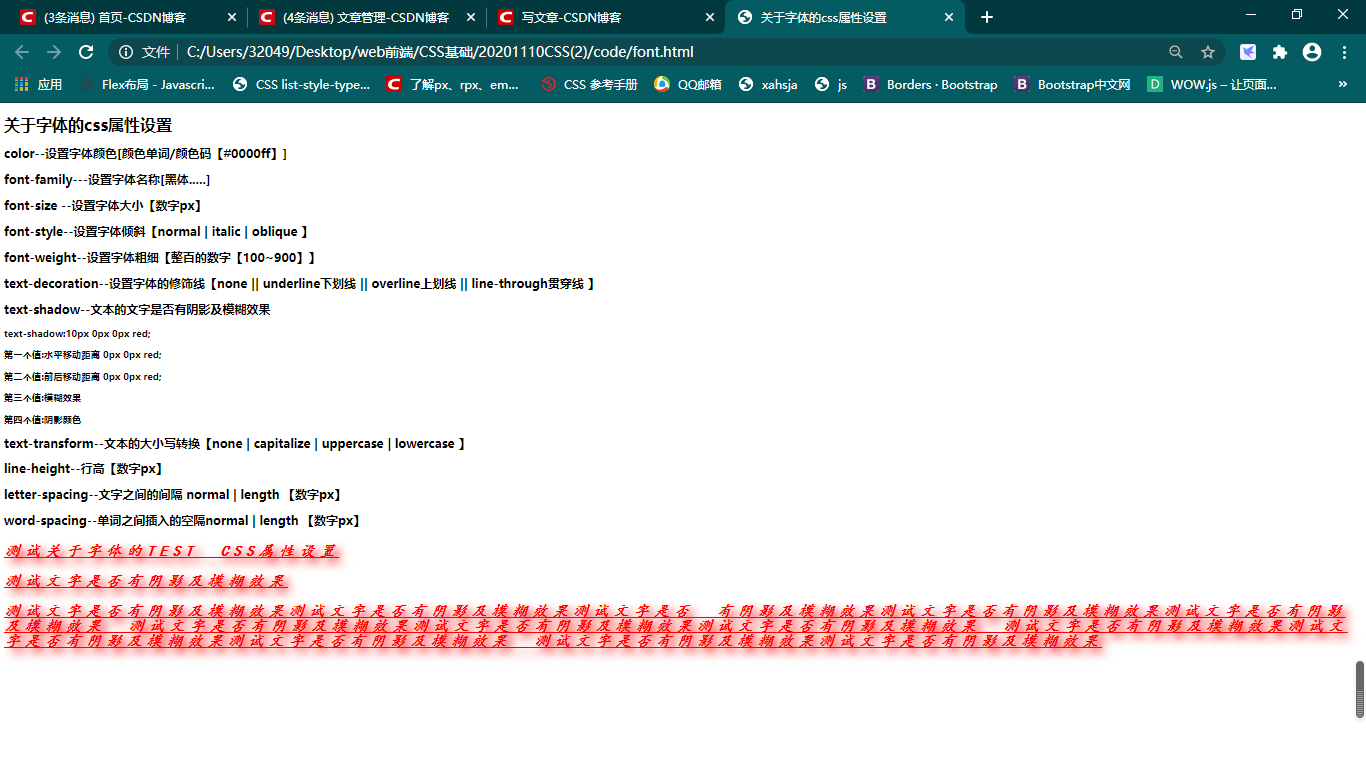
Task: Open the Bootstrap中文网 bookmark
Action: (1072, 85)
